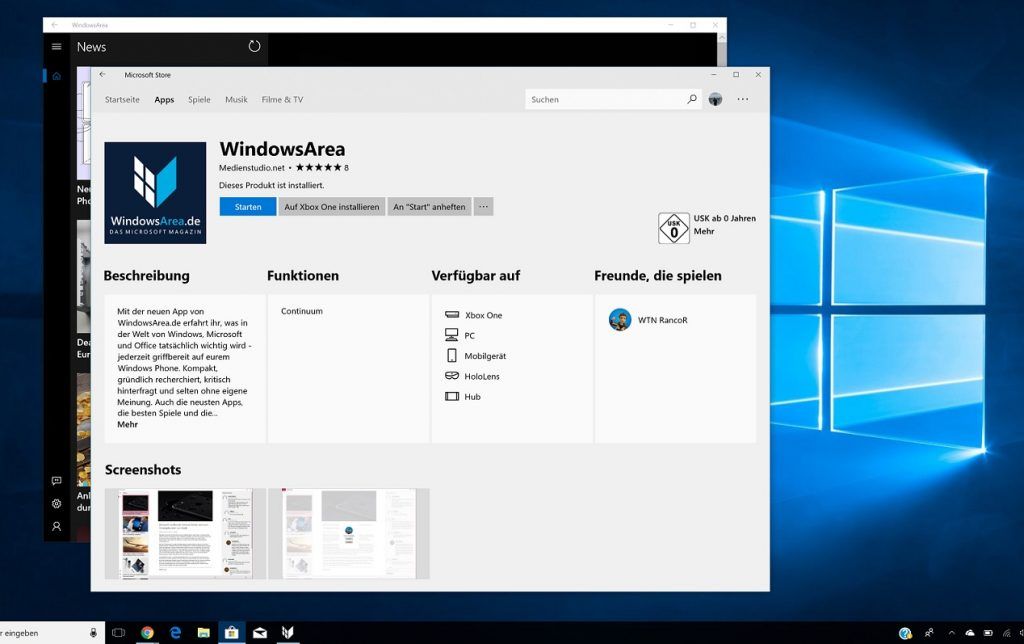Open settings gear in WindowsArea sidebar
Viewport: 1024px width, 644px height.
tap(57, 504)
